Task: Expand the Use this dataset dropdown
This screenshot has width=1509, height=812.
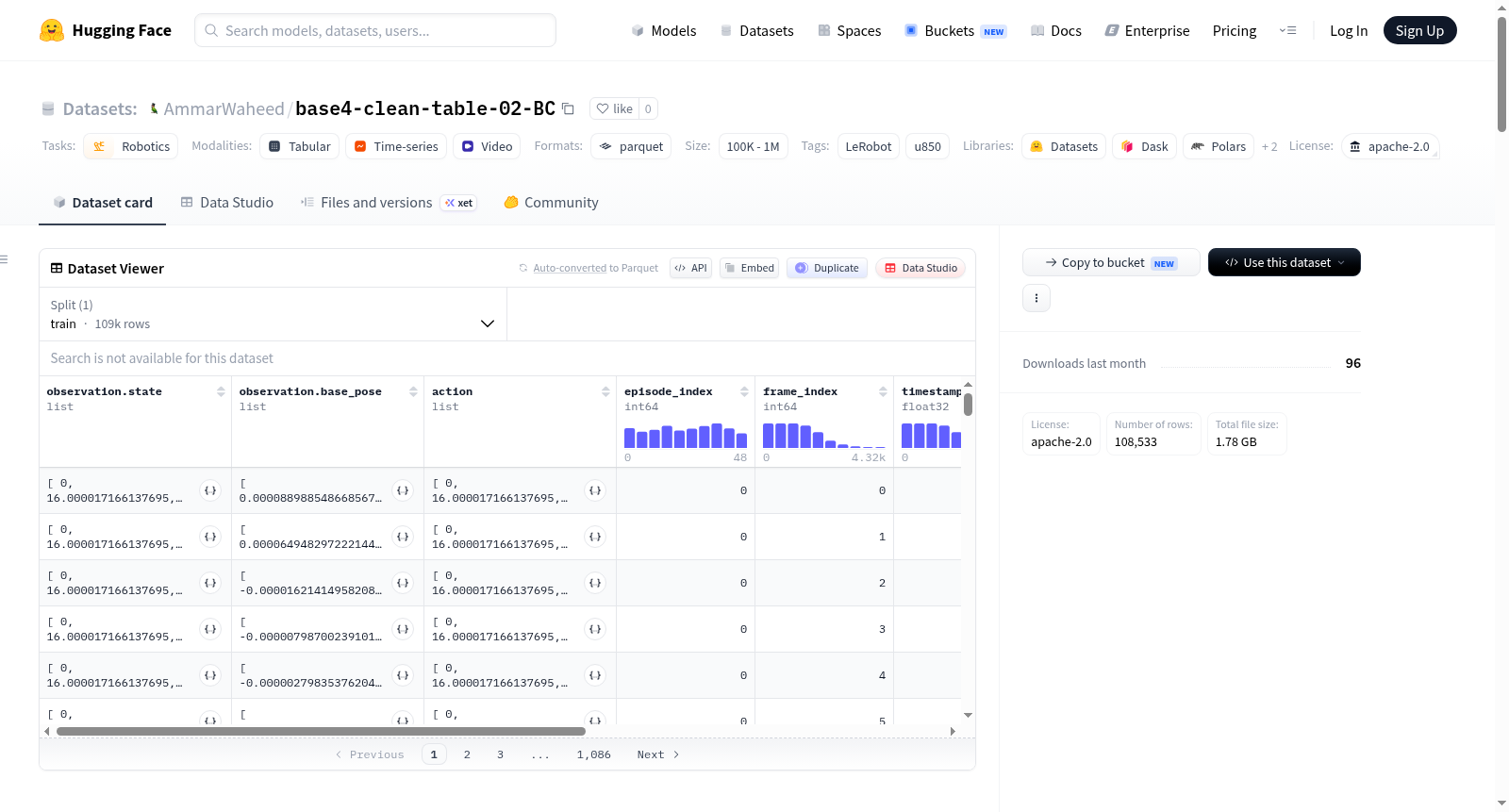Action: 1284,262
